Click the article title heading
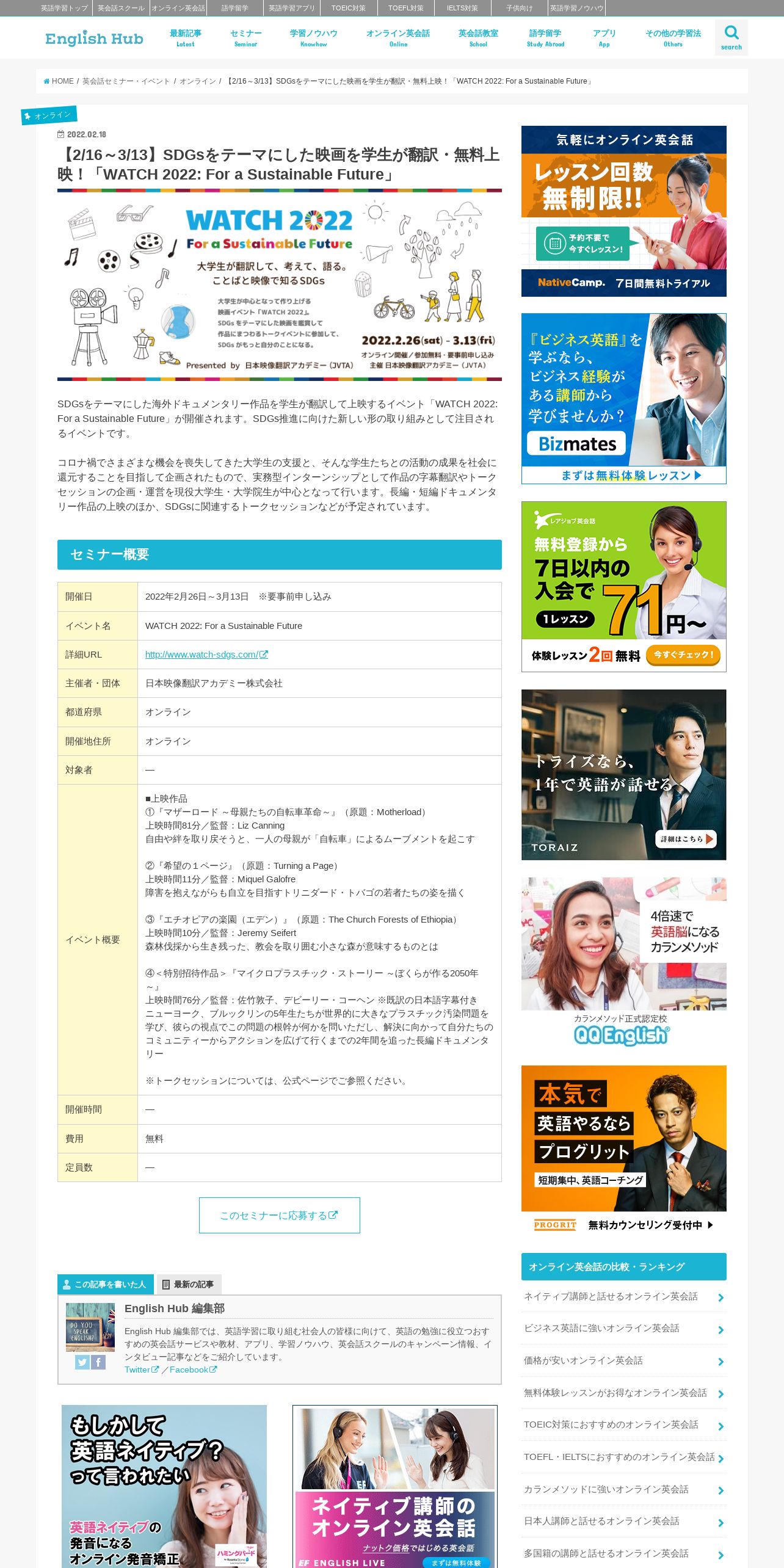 [279, 164]
